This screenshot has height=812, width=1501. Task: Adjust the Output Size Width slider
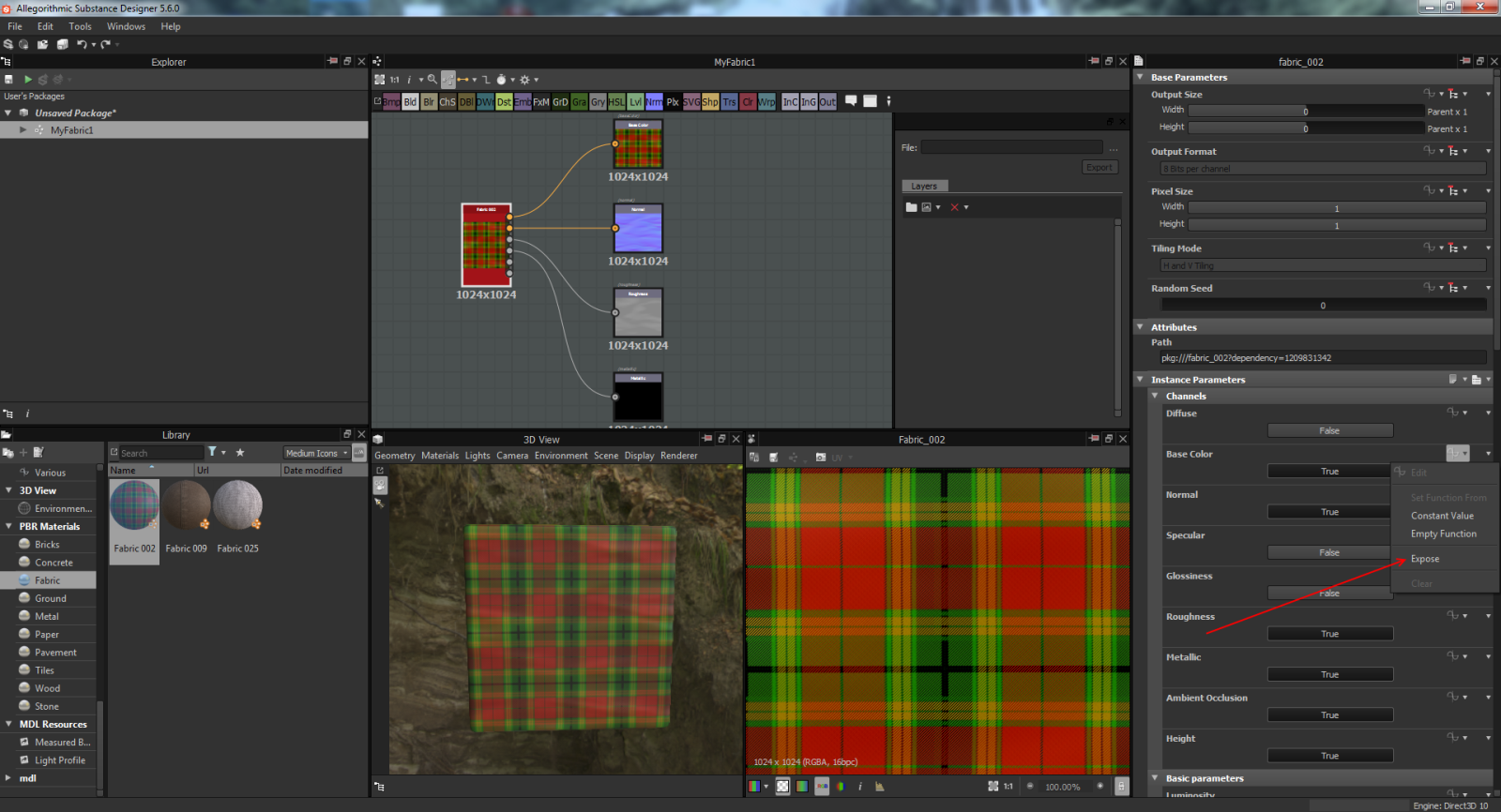[1306, 111]
